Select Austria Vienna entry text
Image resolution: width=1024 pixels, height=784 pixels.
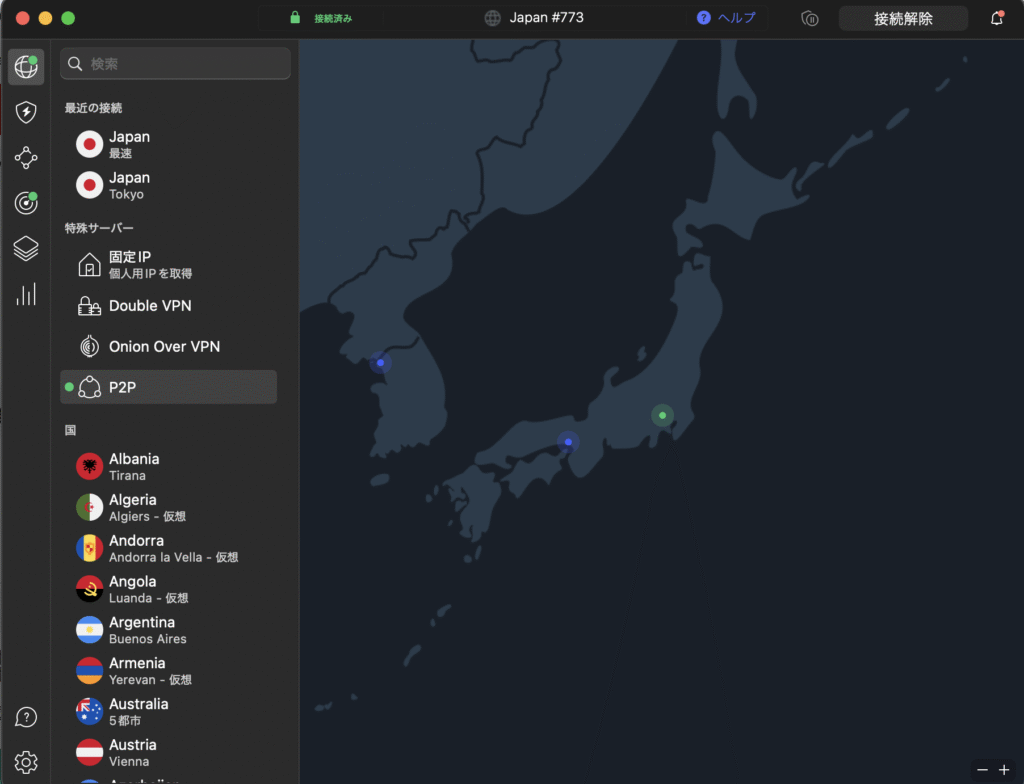click(133, 753)
